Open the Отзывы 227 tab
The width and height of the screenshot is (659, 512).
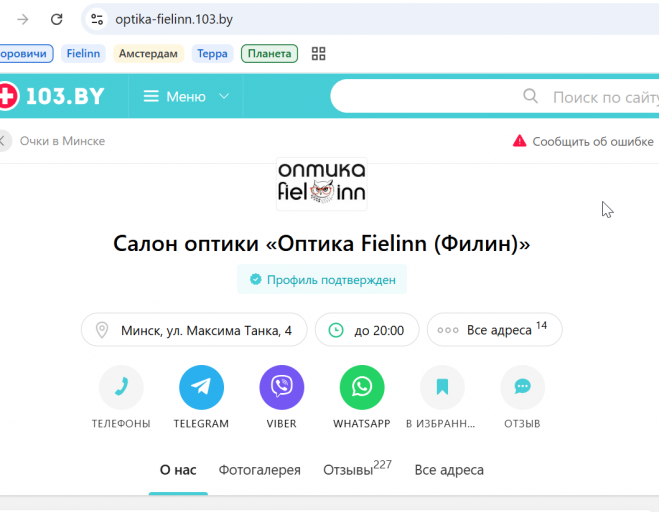(x=357, y=469)
